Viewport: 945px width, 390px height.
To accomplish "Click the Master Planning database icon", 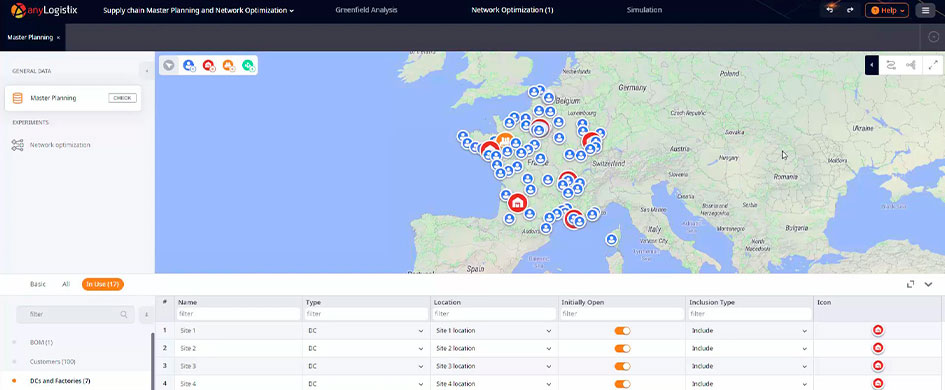I will click(17, 98).
